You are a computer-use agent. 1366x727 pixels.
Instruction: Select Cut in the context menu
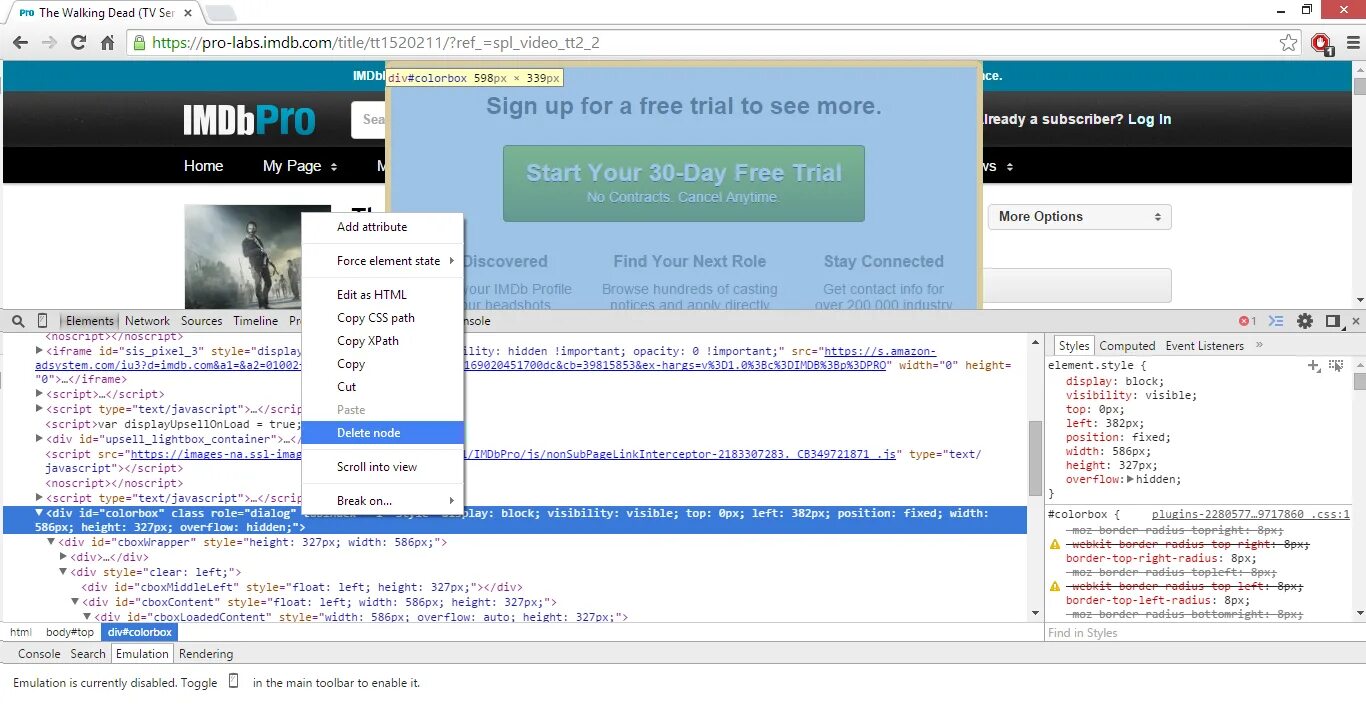(x=383, y=387)
